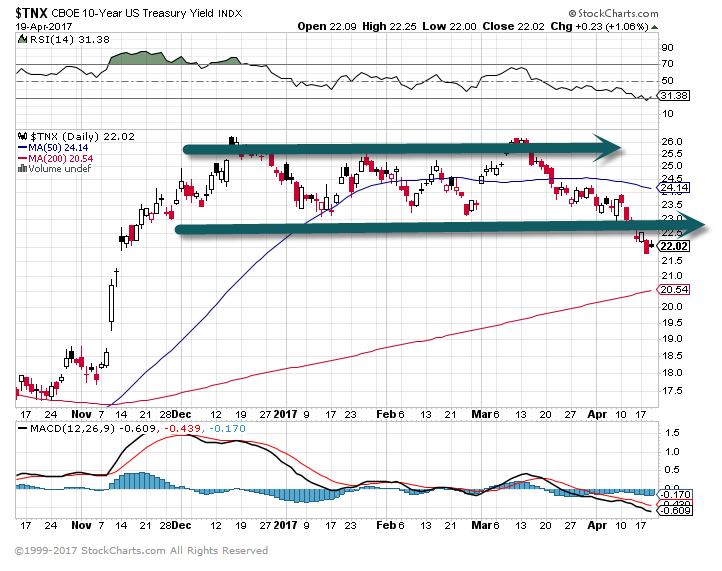
Task: Click the 10 level on the RSI axis
Action: click(667, 114)
